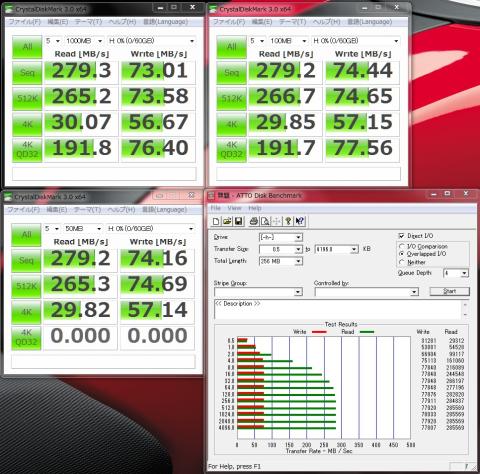Open drive H: dropdown in 100MB window
The width and height of the screenshot is (480, 474).
356,41
